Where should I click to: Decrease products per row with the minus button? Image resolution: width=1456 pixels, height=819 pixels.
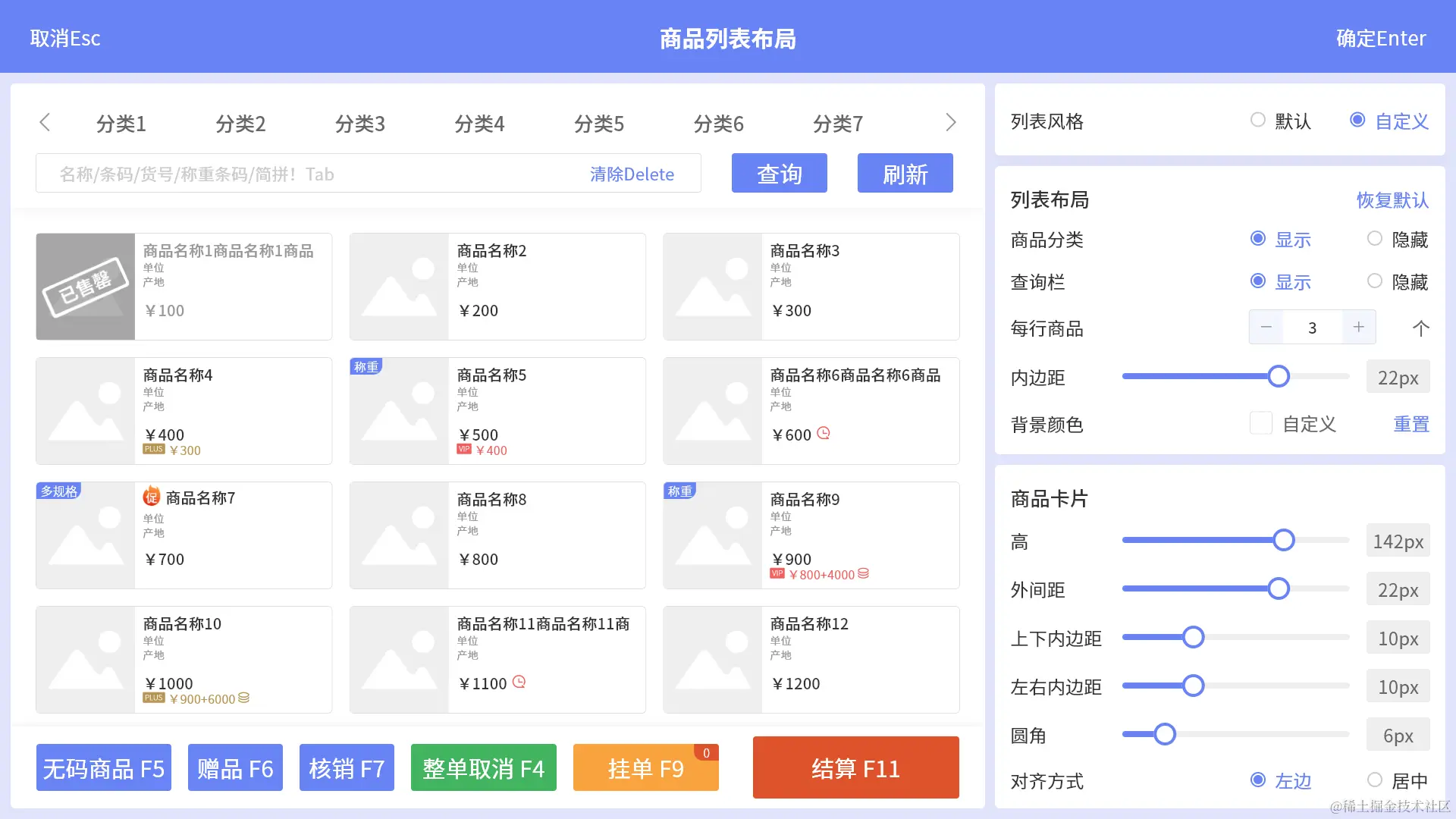[x=1266, y=328]
